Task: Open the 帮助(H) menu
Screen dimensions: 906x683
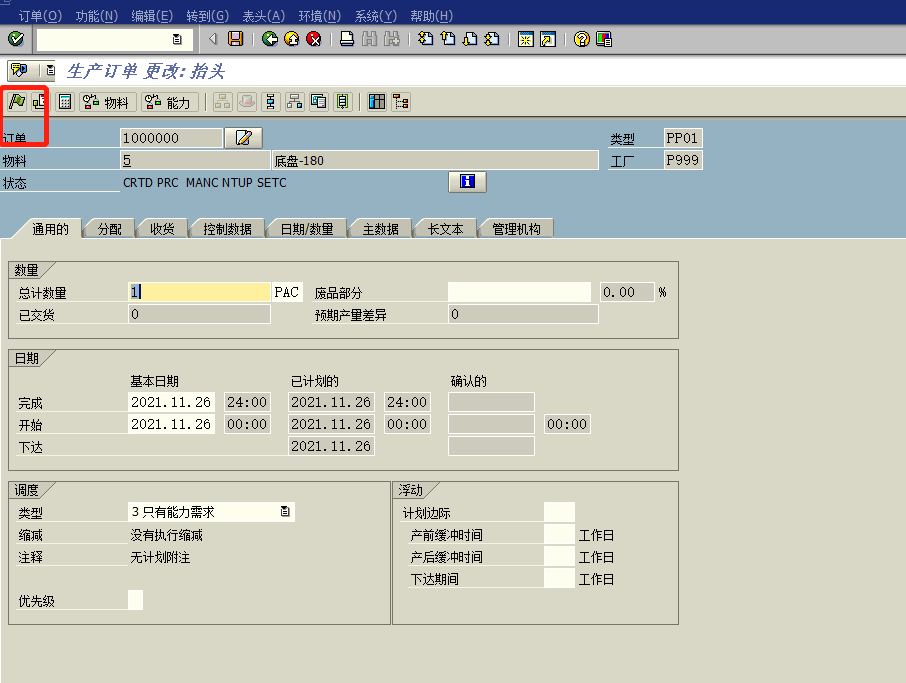Action: (432, 16)
